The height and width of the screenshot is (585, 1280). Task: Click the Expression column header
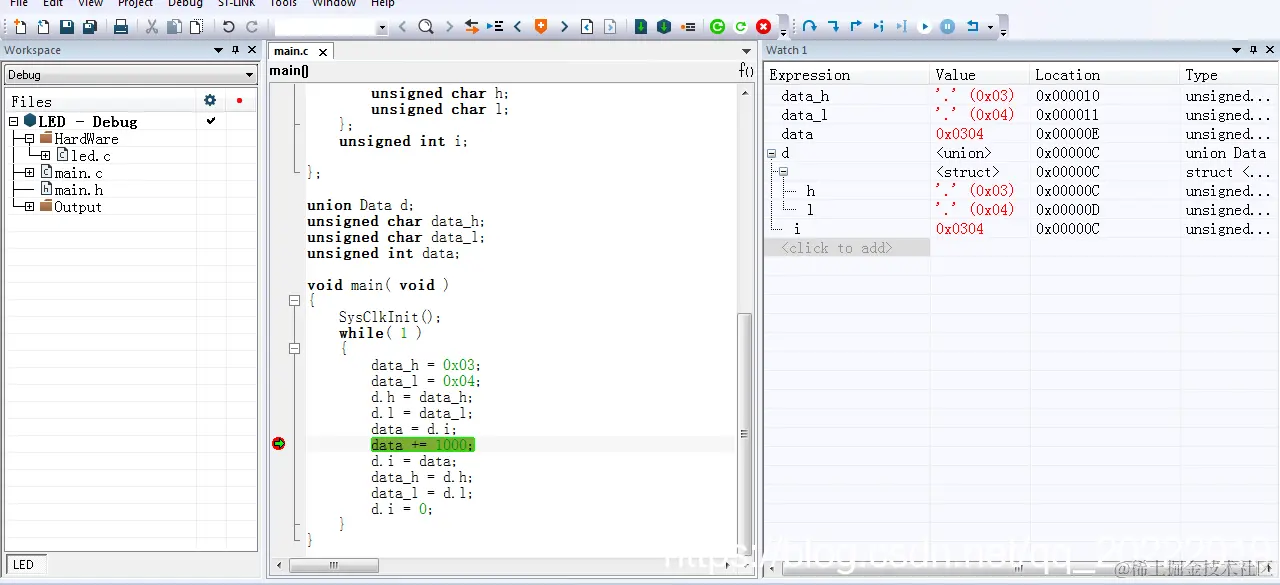848,75
